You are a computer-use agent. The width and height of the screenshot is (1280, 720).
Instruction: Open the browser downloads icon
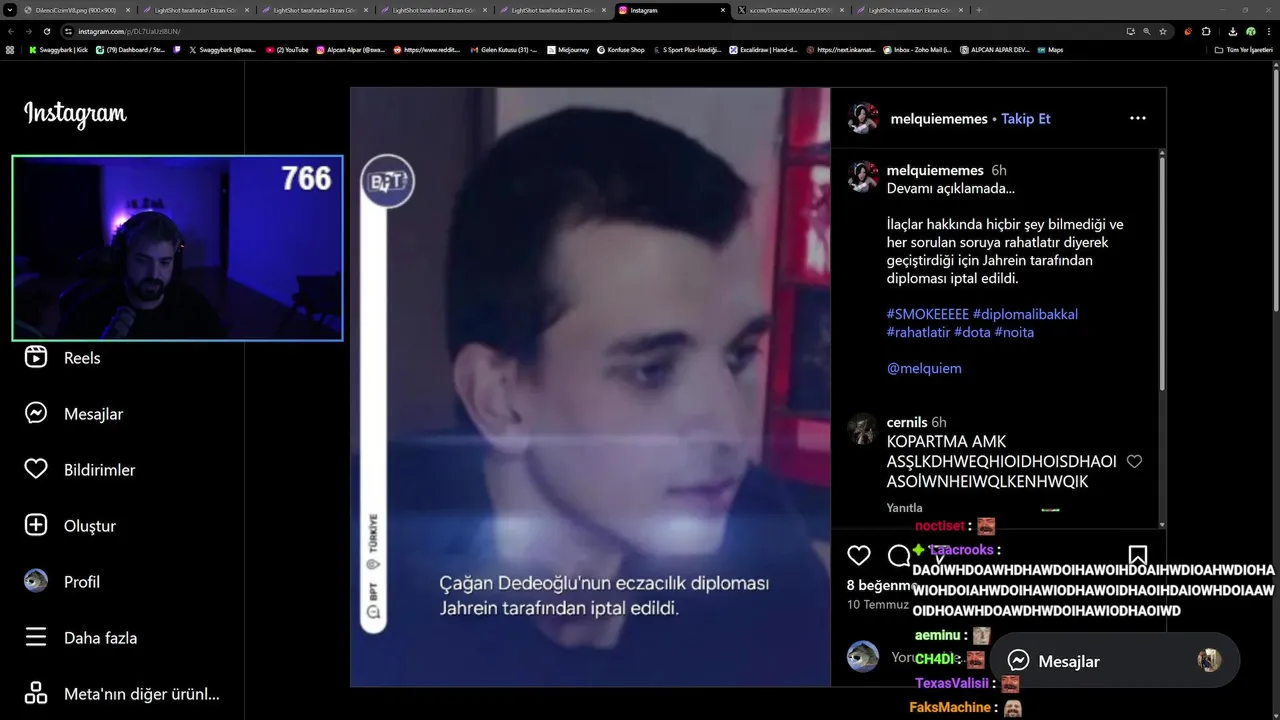click(x=1232, y=31)
